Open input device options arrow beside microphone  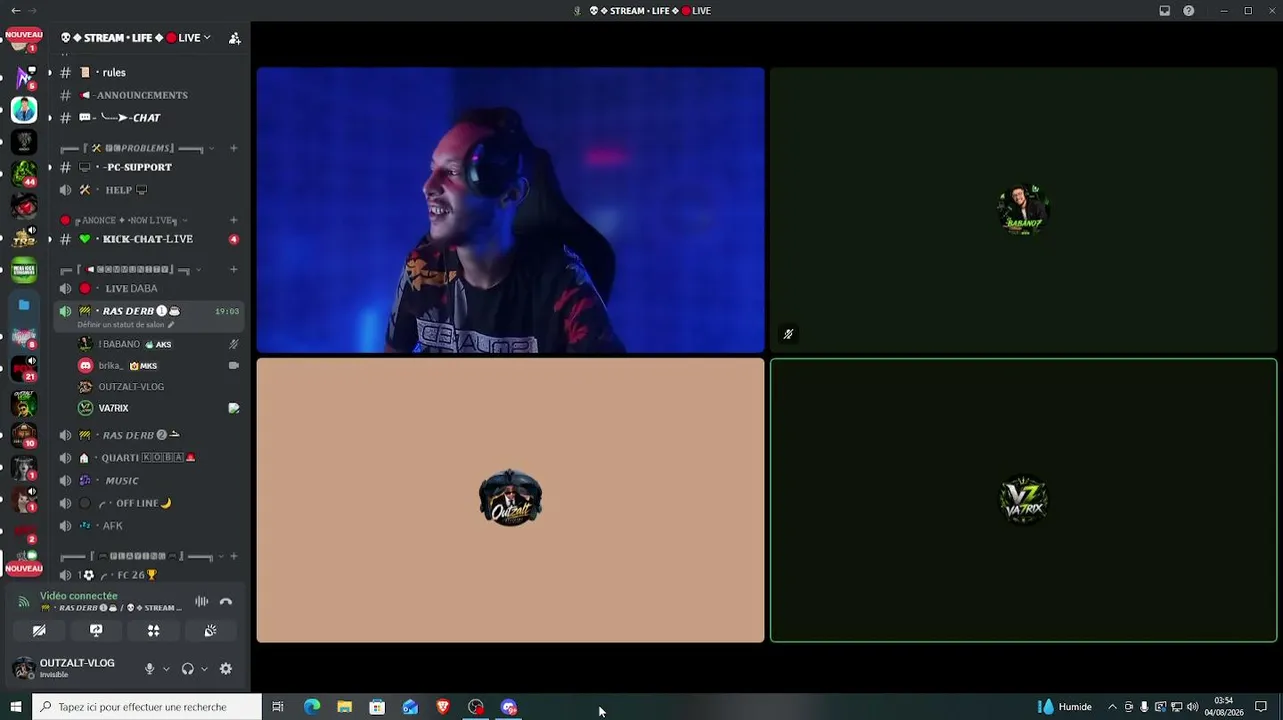[166, 669]
